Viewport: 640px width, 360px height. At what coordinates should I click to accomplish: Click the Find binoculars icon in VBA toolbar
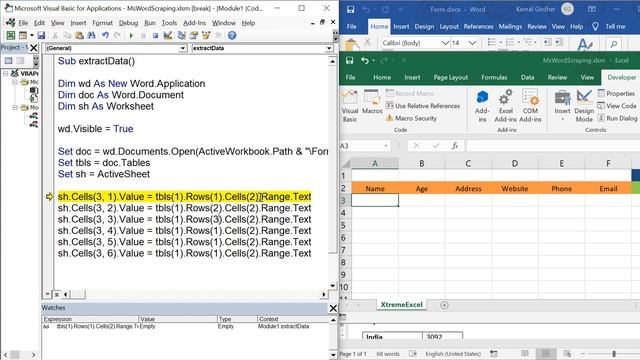pos(91,36)
